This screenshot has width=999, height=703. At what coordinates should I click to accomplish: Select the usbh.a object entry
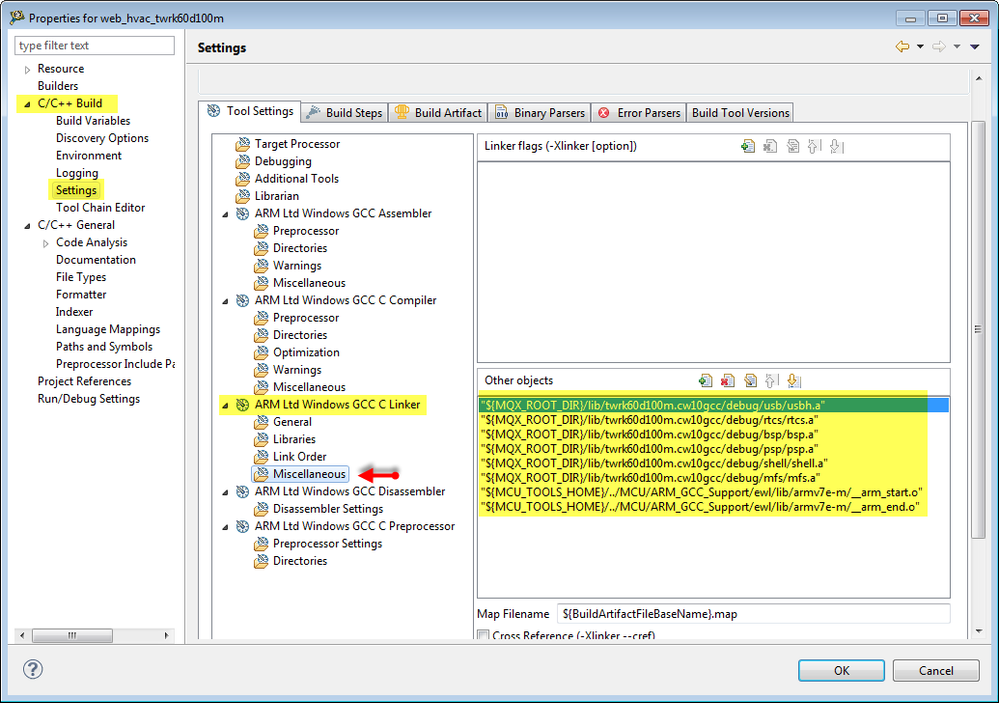[714, 405]
